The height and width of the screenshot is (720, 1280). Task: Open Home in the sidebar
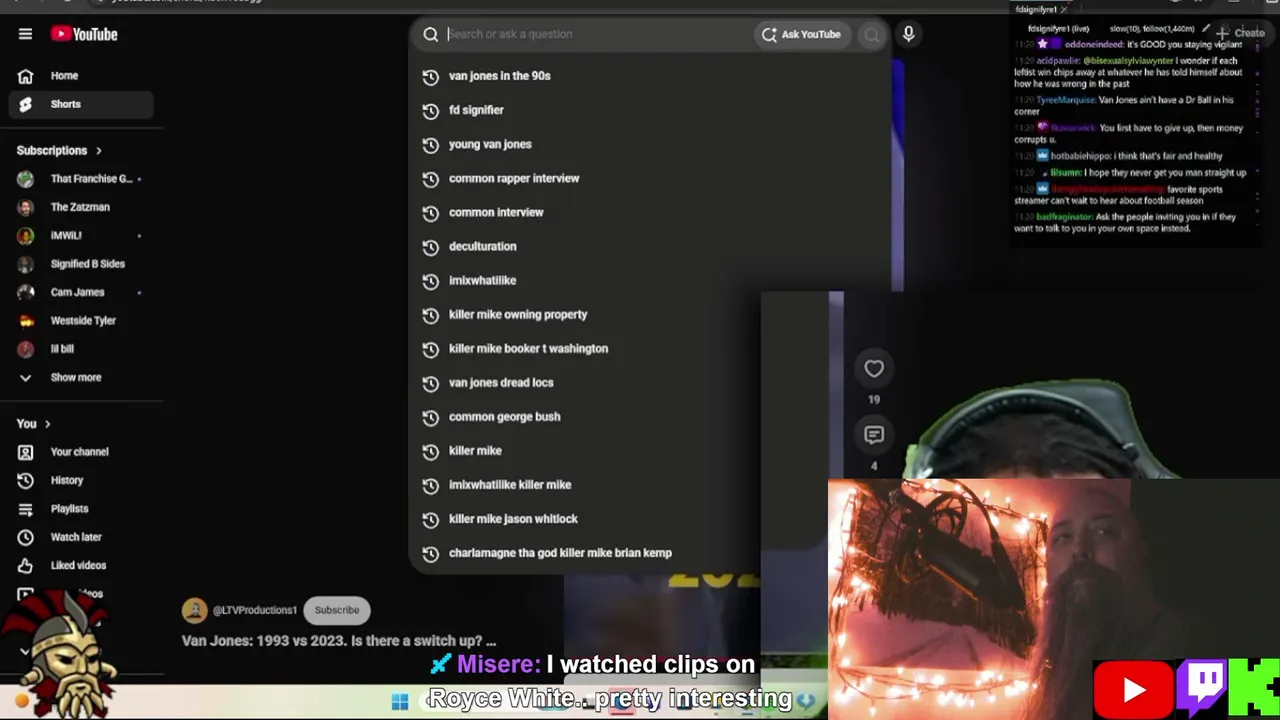(80, 76)
